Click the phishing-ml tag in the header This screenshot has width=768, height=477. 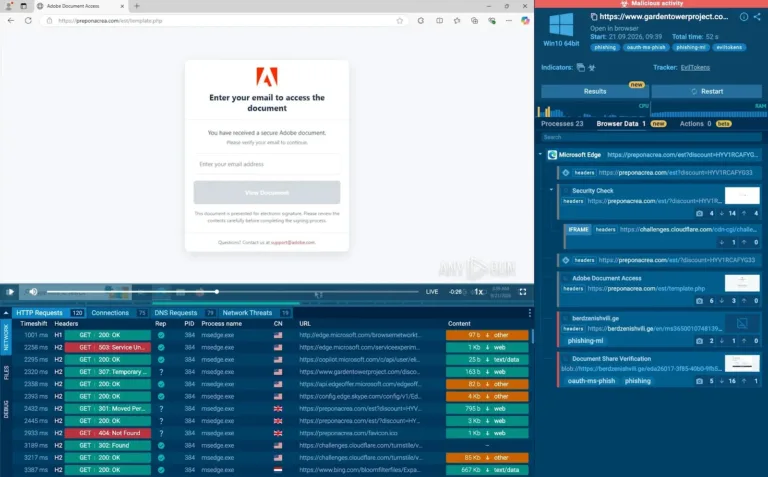point(691,48)
